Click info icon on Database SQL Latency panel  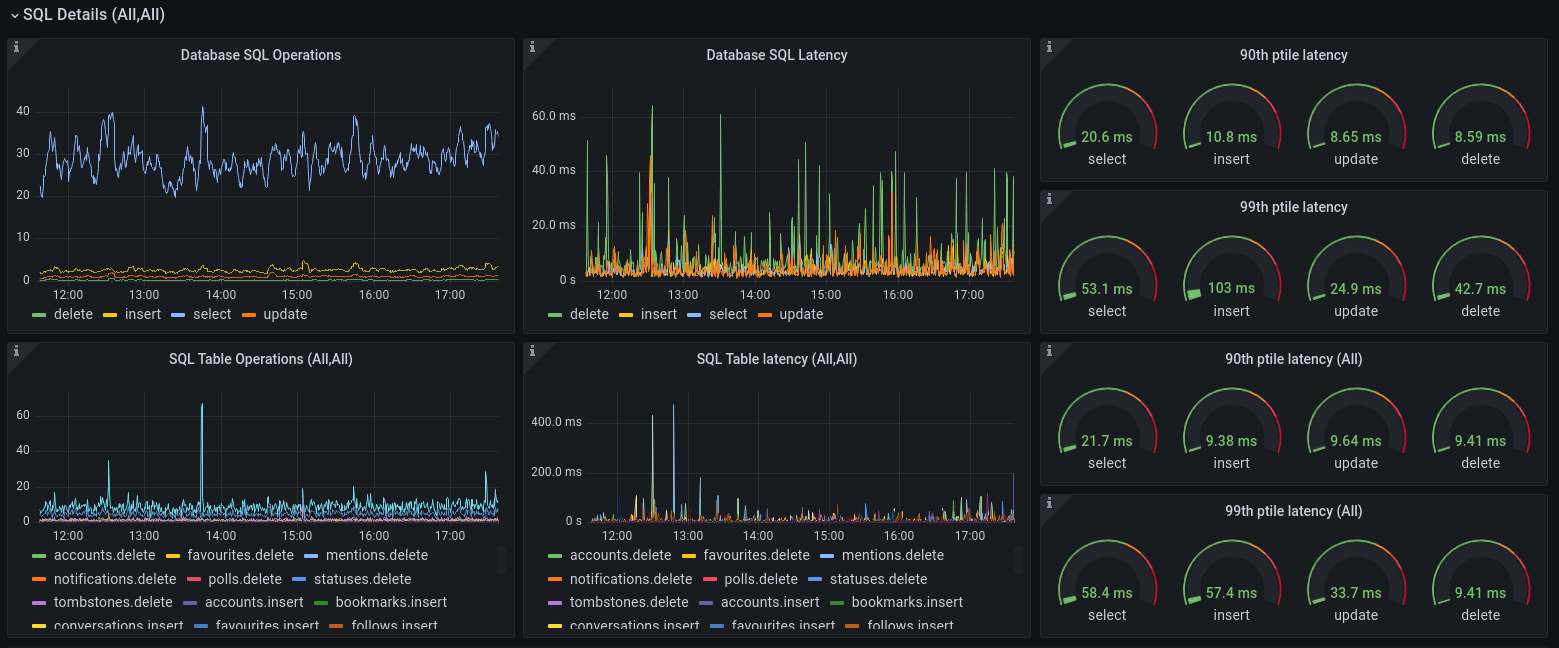(532, 47)
